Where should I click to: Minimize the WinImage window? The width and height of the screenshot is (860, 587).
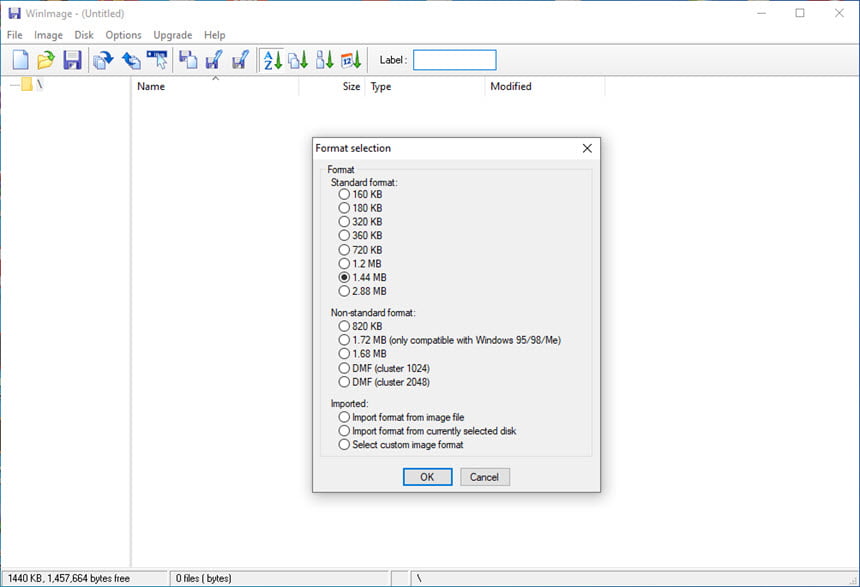point(761,13)
